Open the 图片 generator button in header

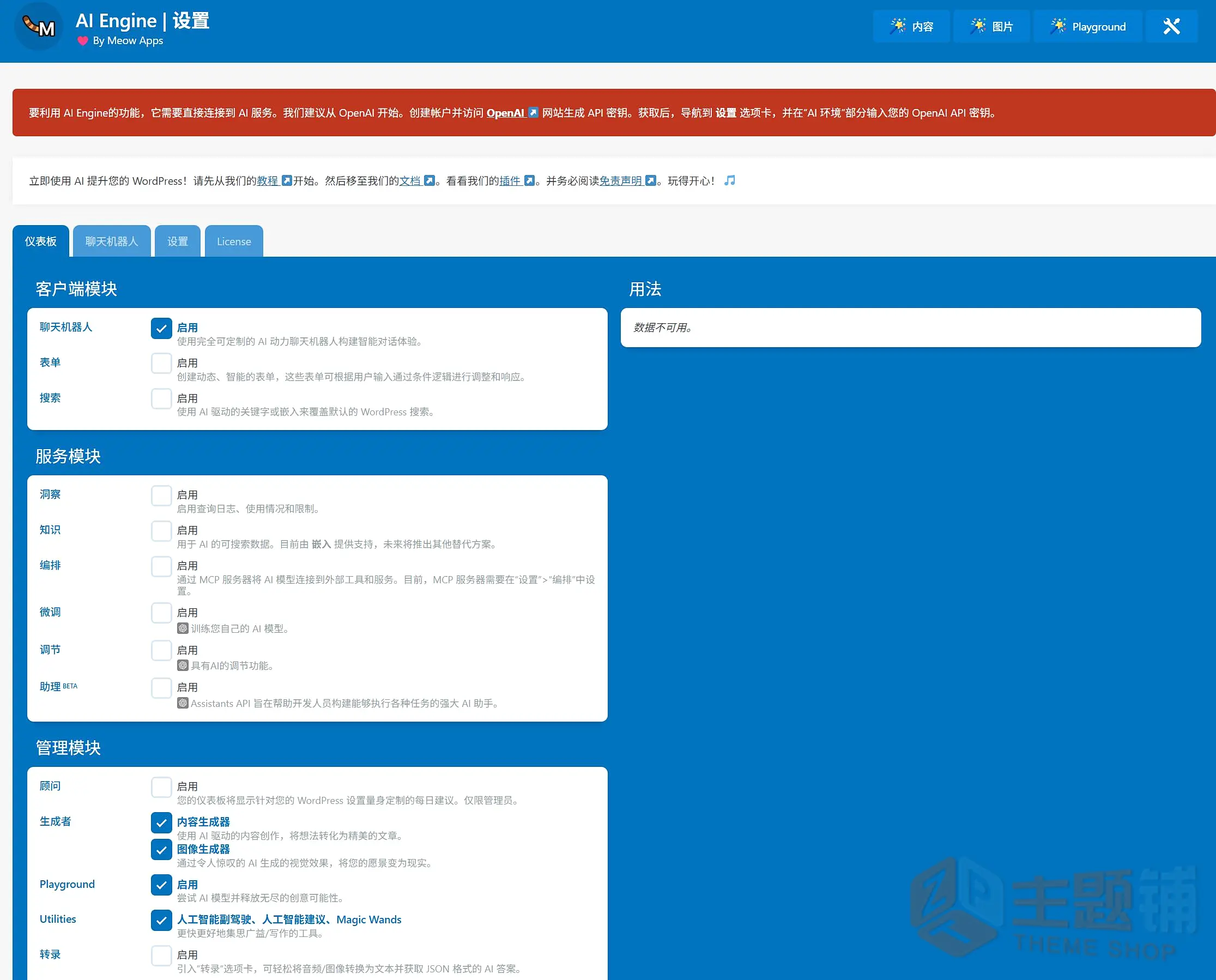point(991,27)
